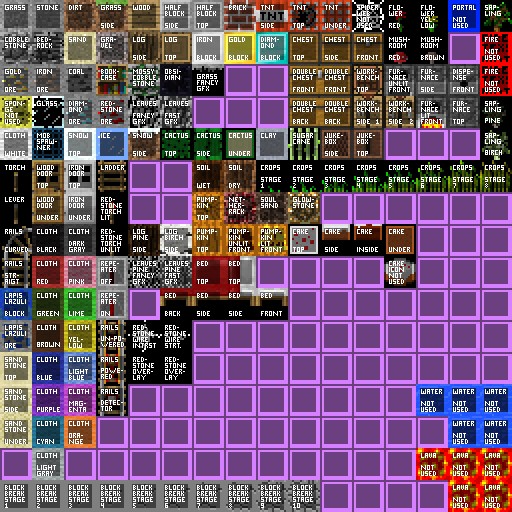512x512 pixels.
Task: Select the Furnace Lit Front tile
Action: (432, 112)
